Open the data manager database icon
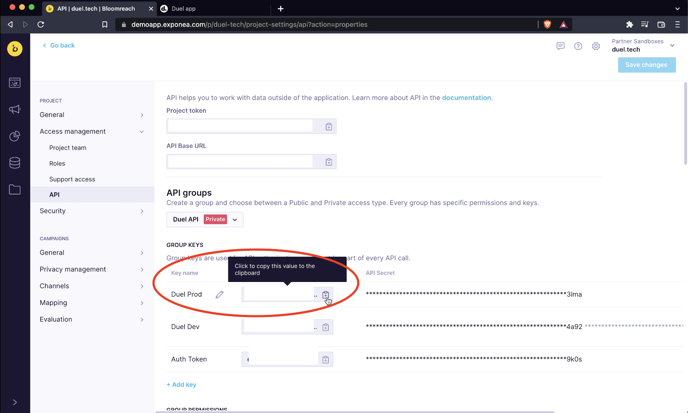Image resolution: width=688 pixels, height=413 pixels. (15, 163)
